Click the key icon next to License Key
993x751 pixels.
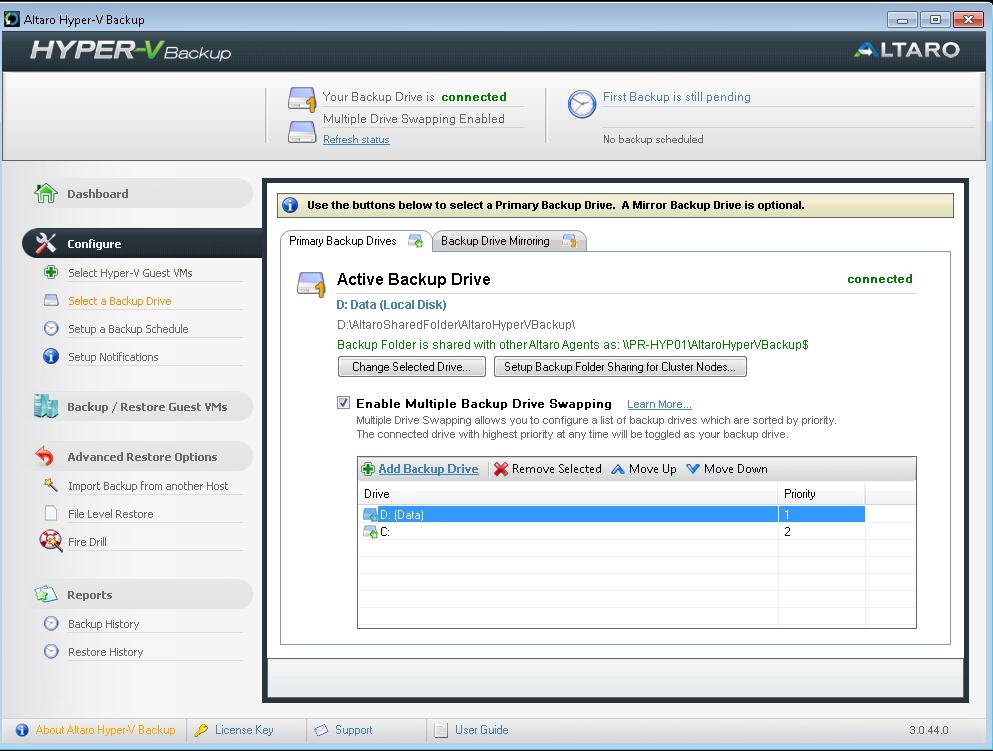tap(201, 730)
